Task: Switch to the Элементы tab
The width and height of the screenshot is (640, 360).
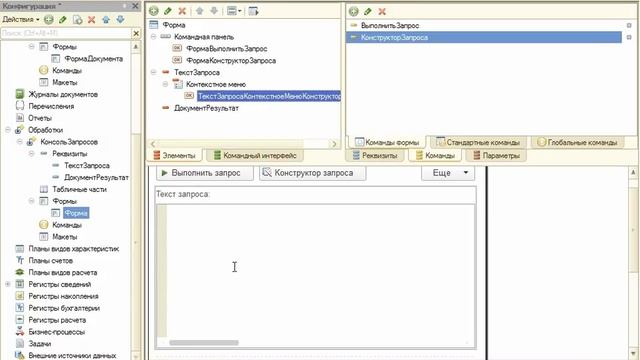Action: pyautogui.click(x=174, y=156)
